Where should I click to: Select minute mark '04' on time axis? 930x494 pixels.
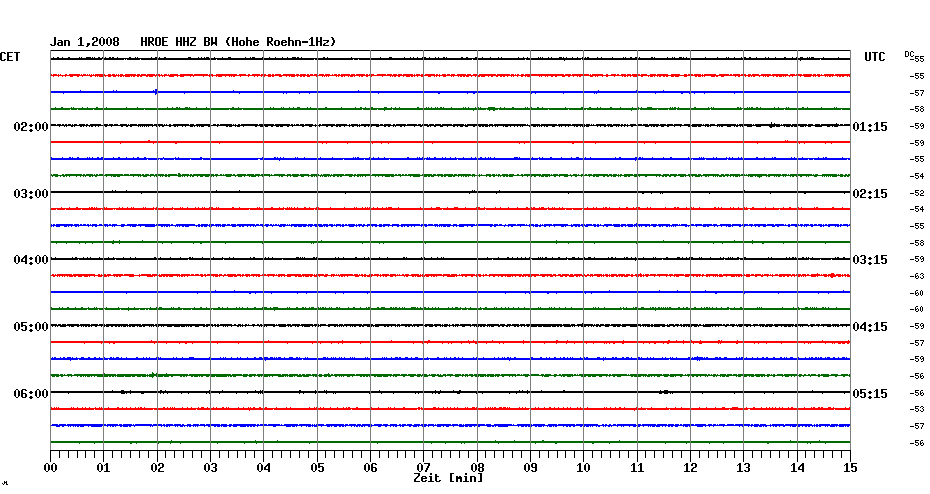[263, 468]
